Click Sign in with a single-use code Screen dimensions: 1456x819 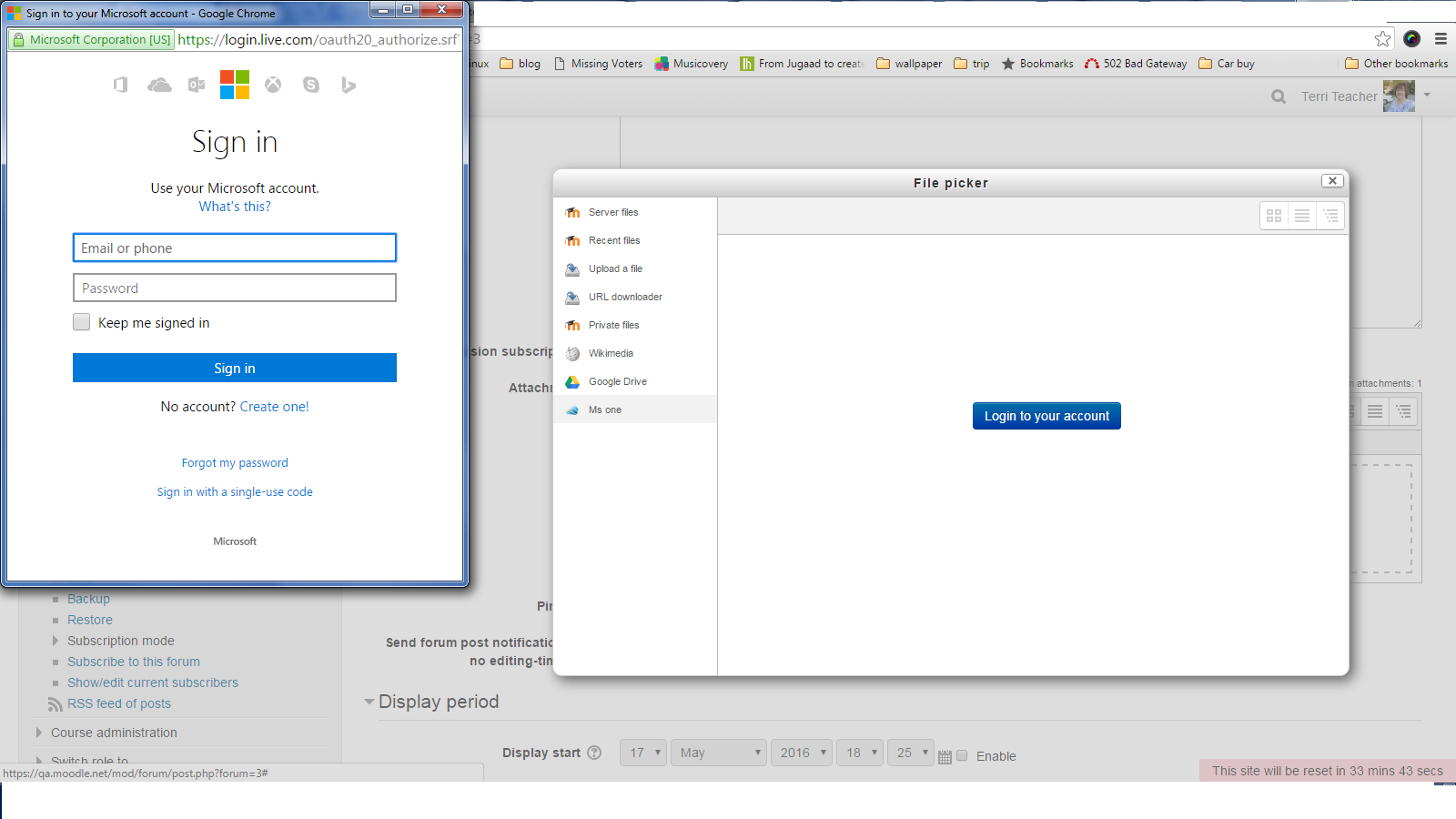click(x=235, y=492)
